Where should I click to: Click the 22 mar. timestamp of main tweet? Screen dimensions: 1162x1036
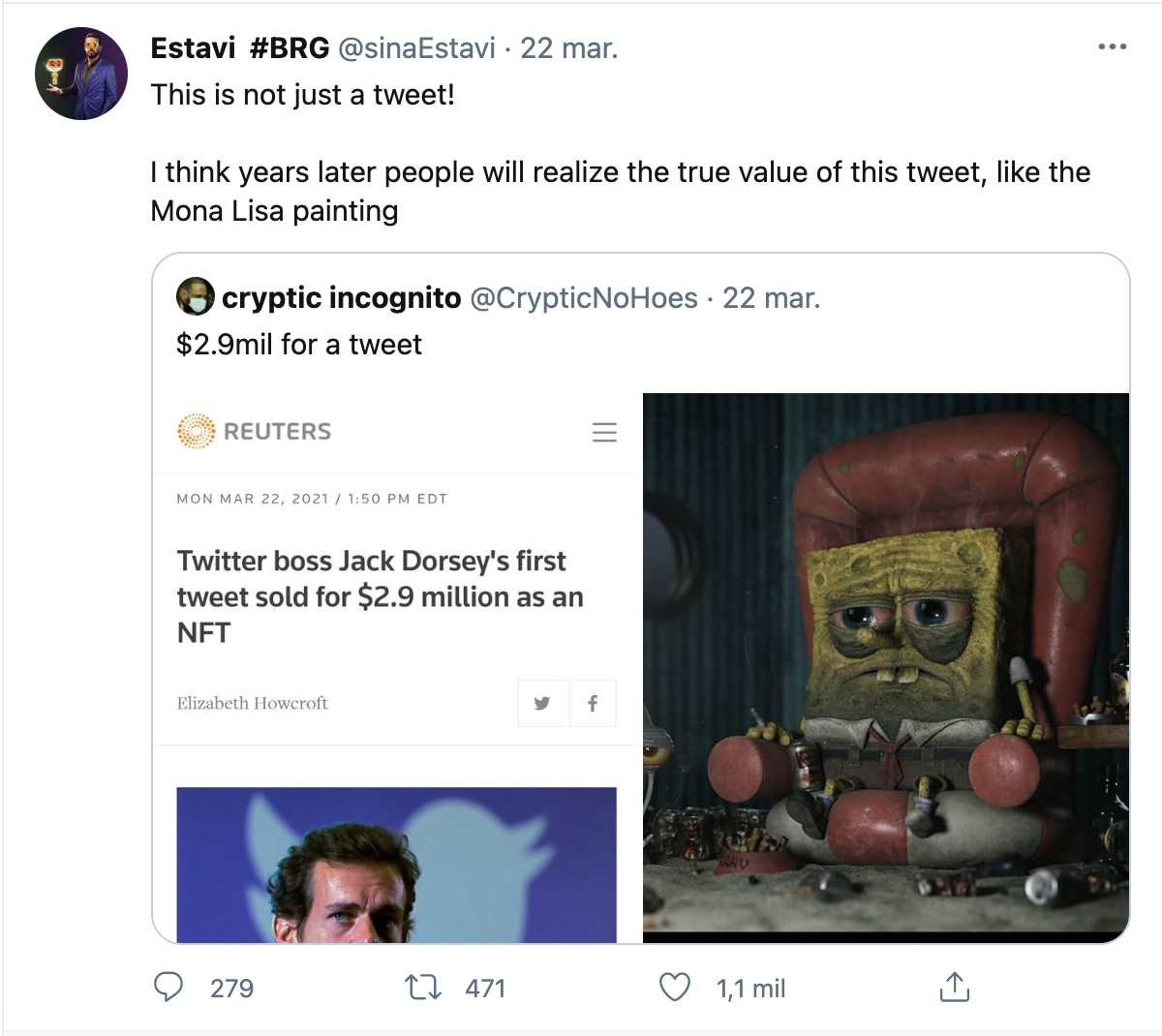click(x=569, y=47)
